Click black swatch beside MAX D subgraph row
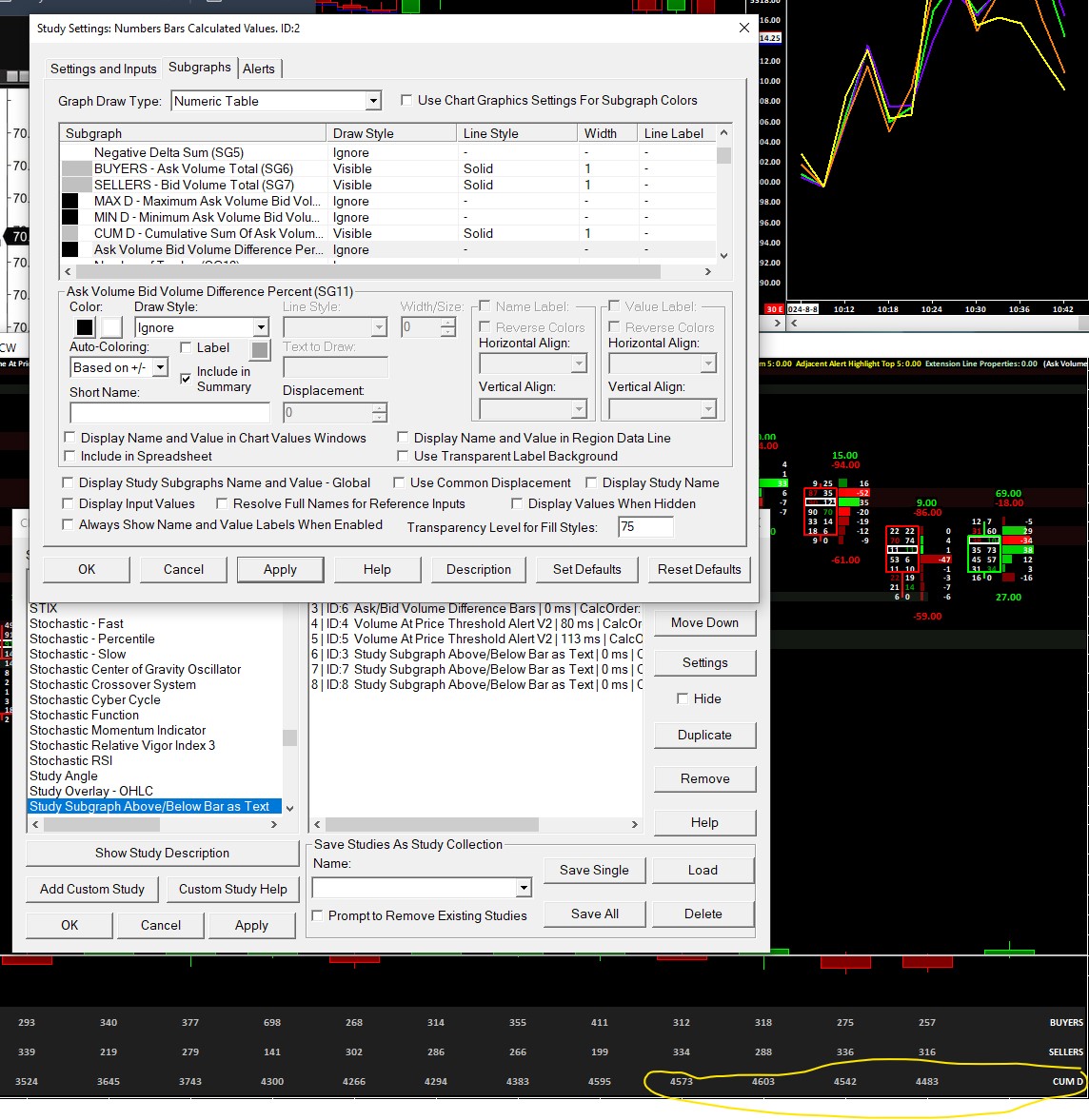The width and height of the screenshot is (1089, 1120). coord(69,201)
